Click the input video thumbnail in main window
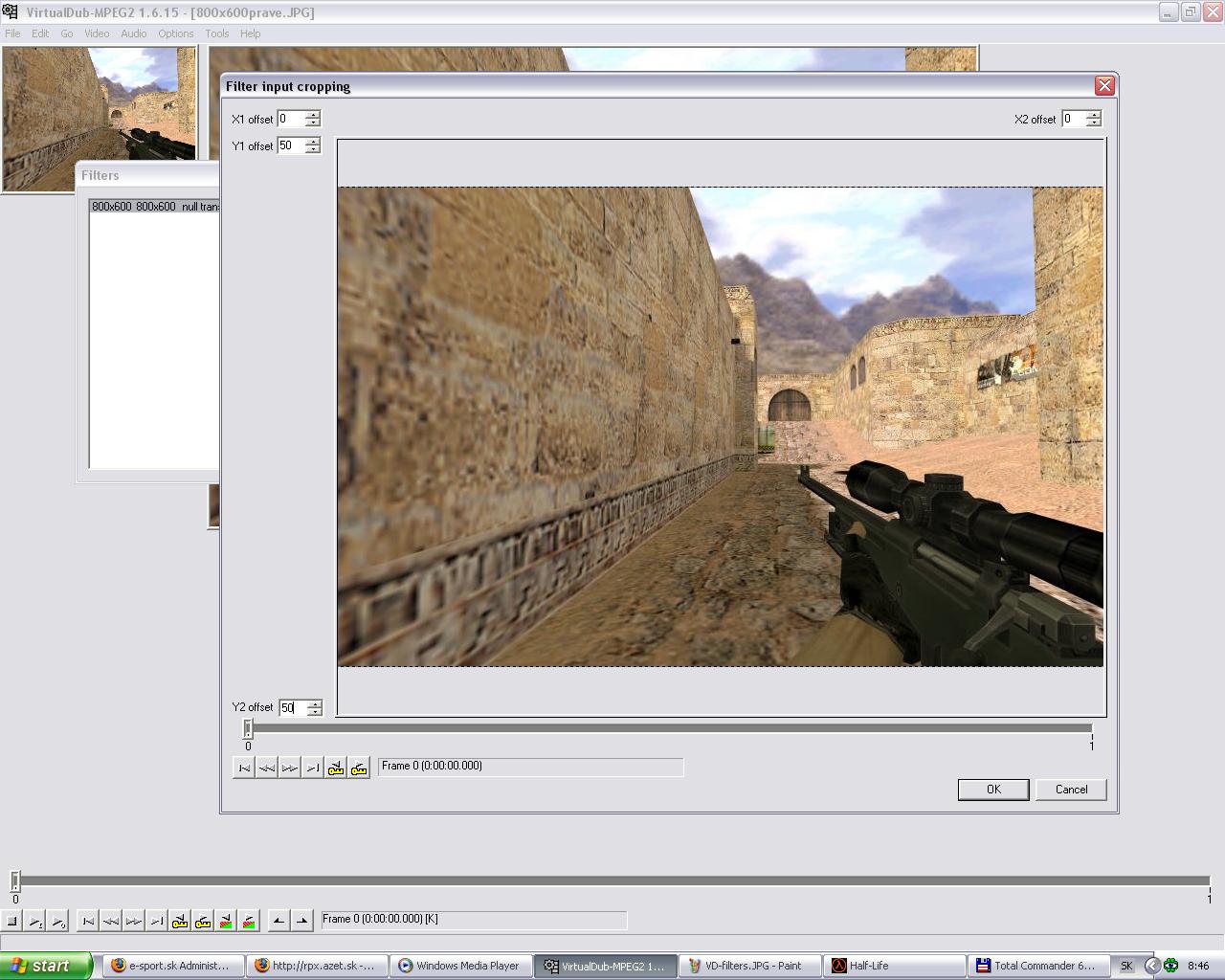Screen dimensions: 1225x980 coord(100,119)
